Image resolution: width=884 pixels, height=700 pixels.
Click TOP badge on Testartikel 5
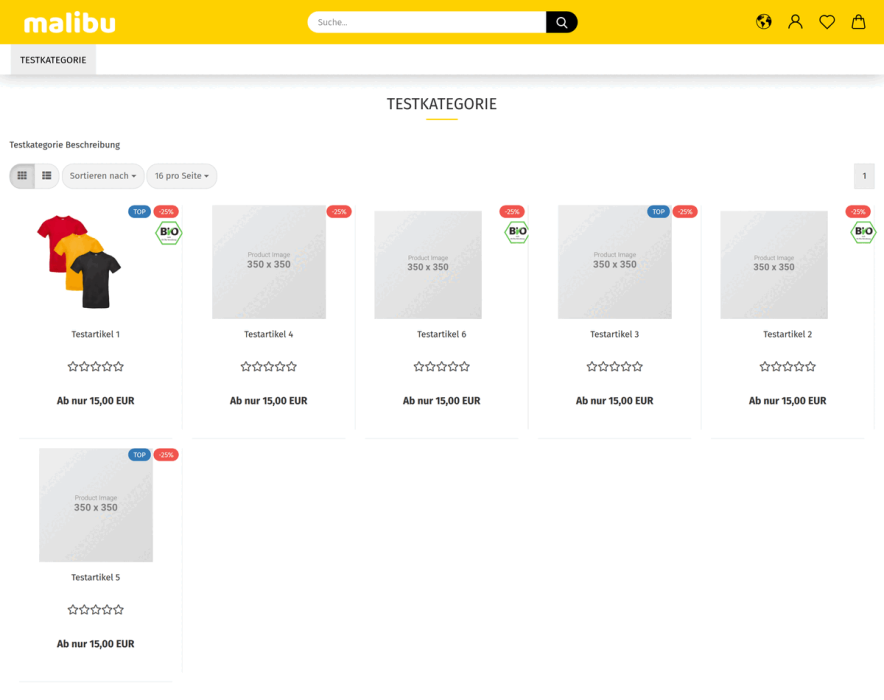click(x=139, y=455)
